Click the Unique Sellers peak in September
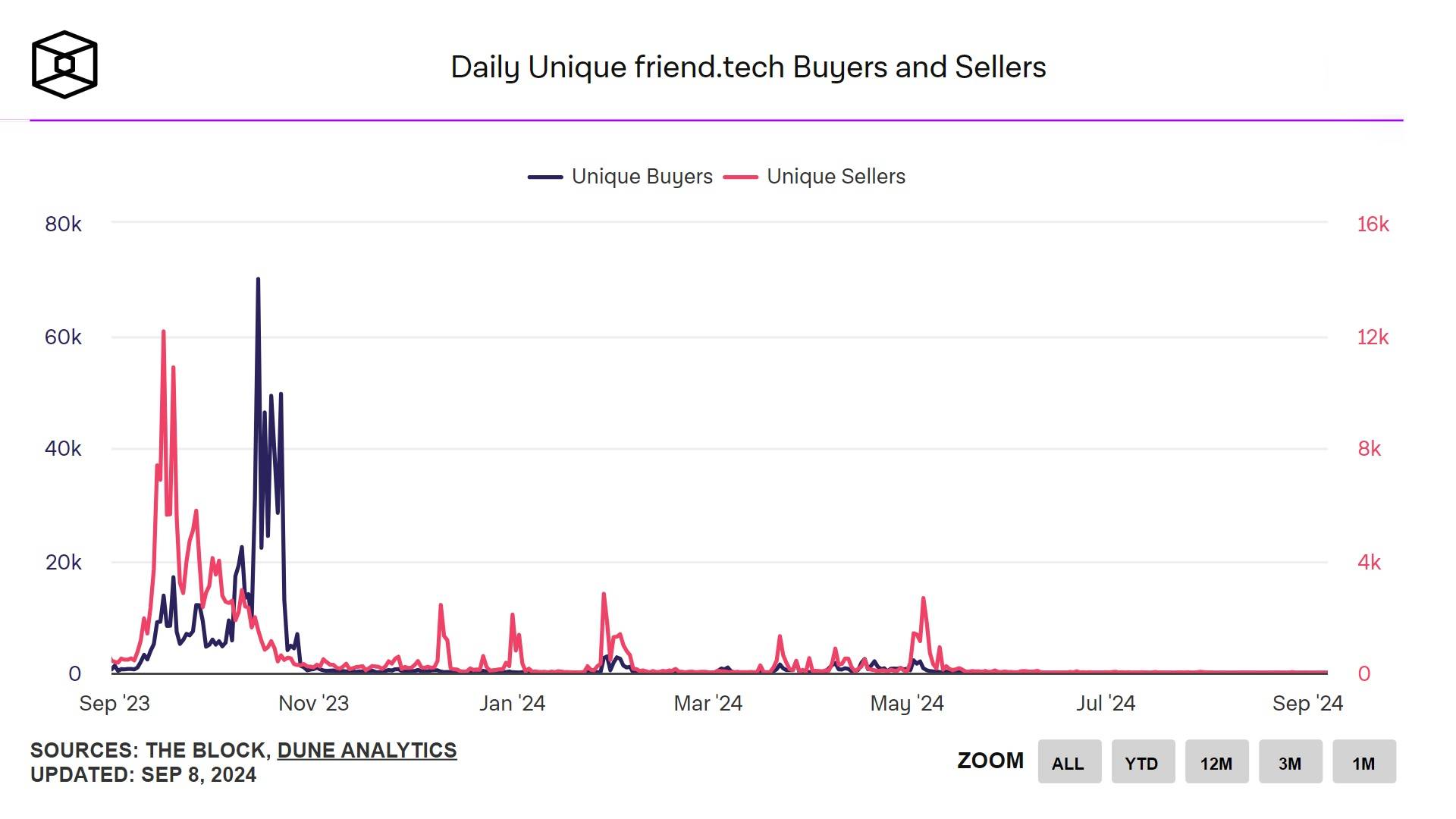1456x819 pixels. [x=163, y=331]
